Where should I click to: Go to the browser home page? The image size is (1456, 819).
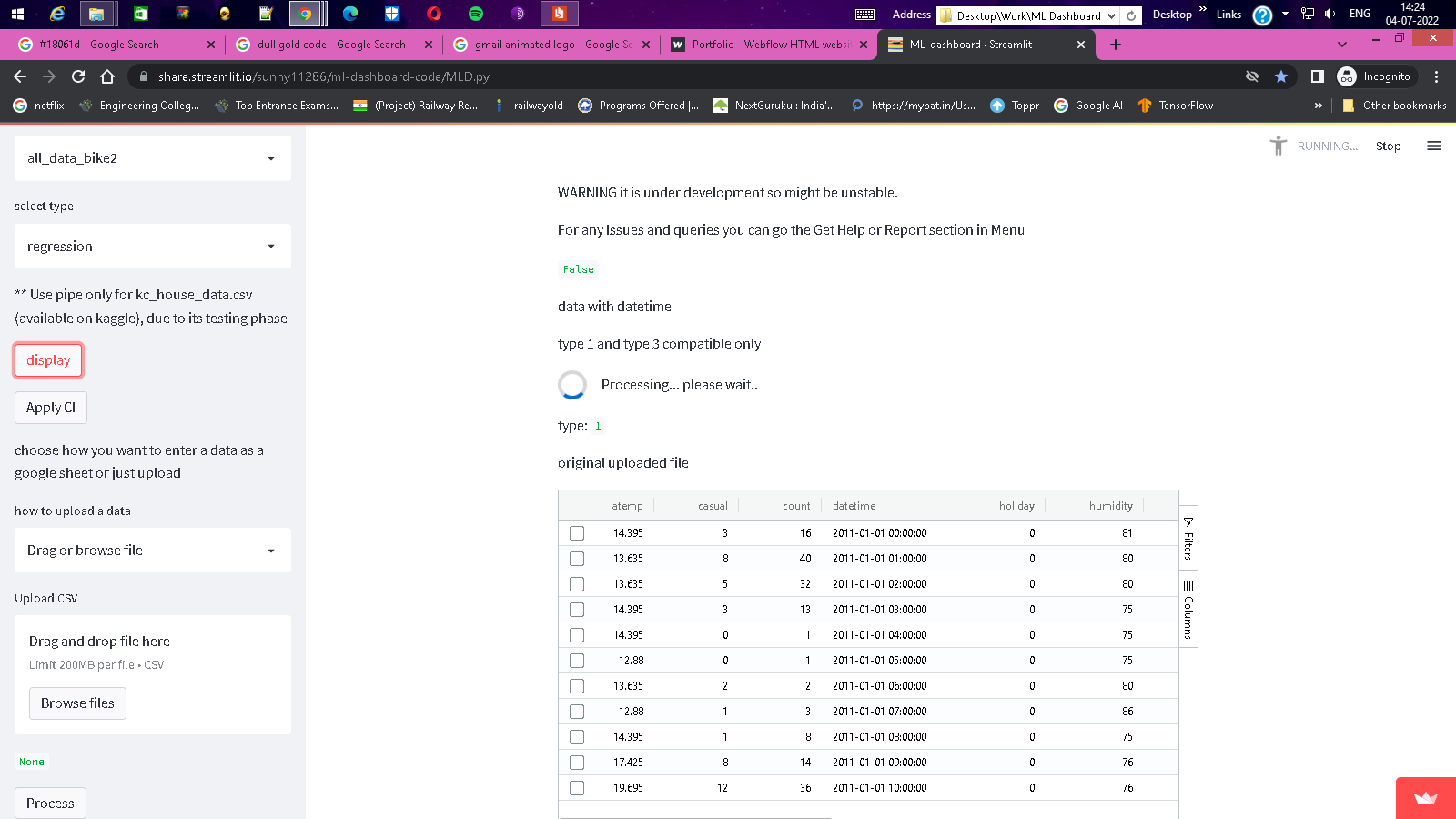107,76
